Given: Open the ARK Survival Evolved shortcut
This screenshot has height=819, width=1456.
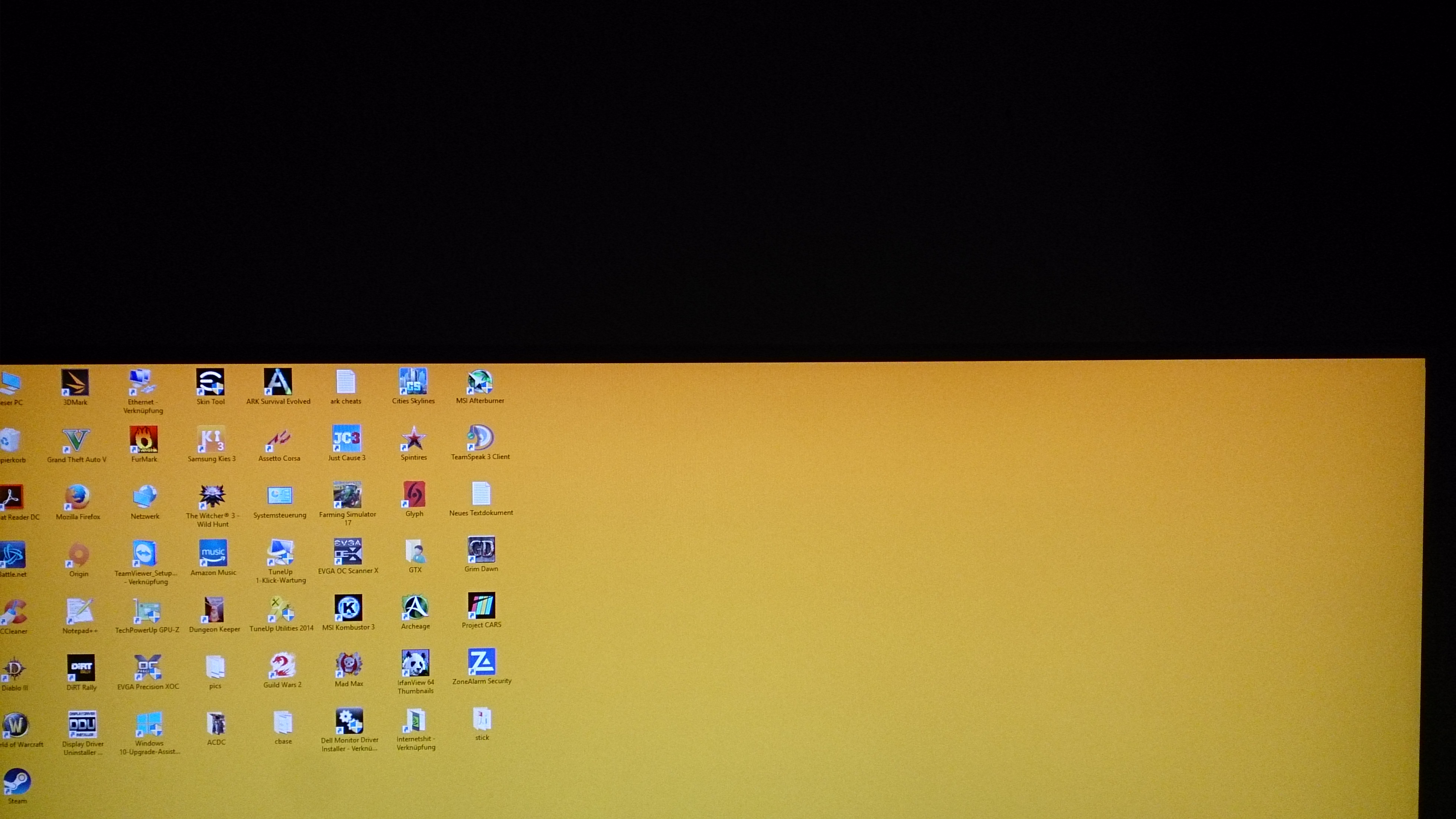Looking at the screenshot, I should coord(277,382).
